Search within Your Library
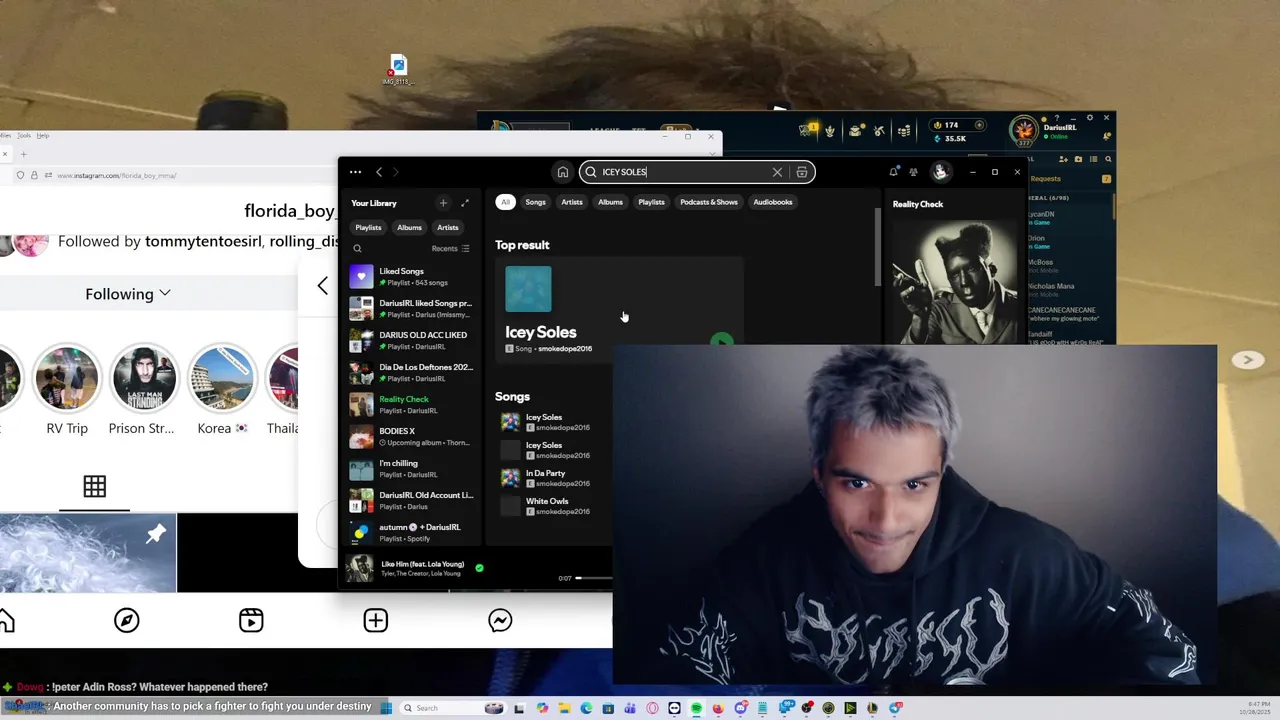Screen dimensions: 1280x720 coord(357,248)
